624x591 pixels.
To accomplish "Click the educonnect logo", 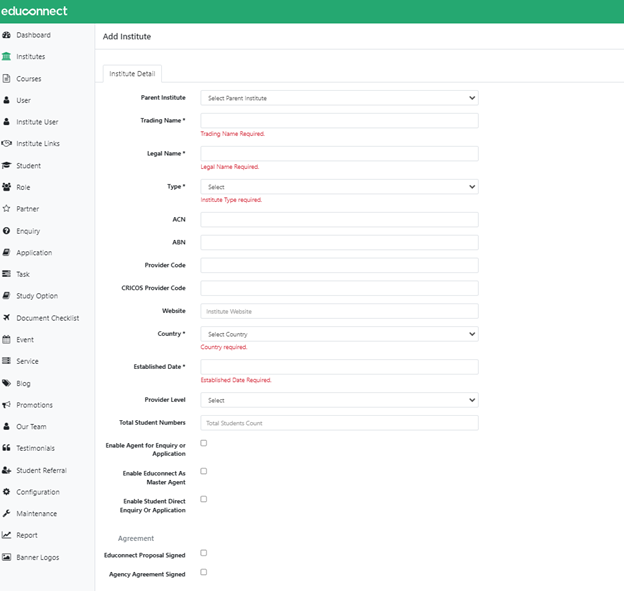I will click(x=34, y=11).
